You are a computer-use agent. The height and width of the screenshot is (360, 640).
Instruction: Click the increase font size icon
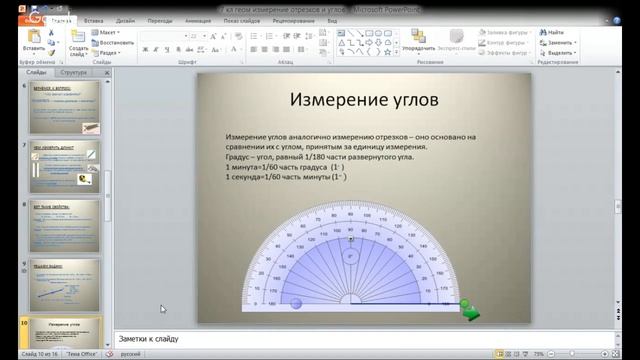(213, 37)
